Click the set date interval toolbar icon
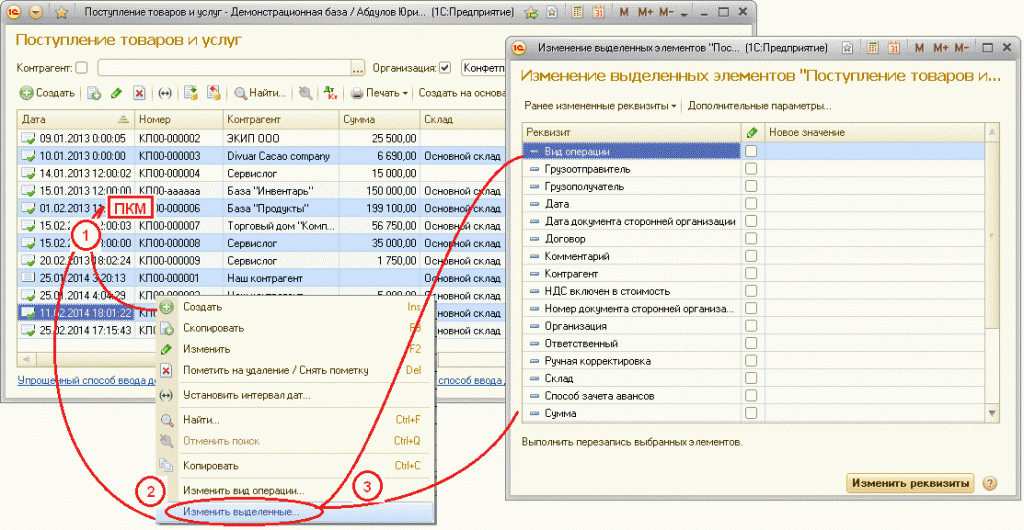Image resolution: width=1024 pixels, height=530 pixels. (x=165, y=93)
